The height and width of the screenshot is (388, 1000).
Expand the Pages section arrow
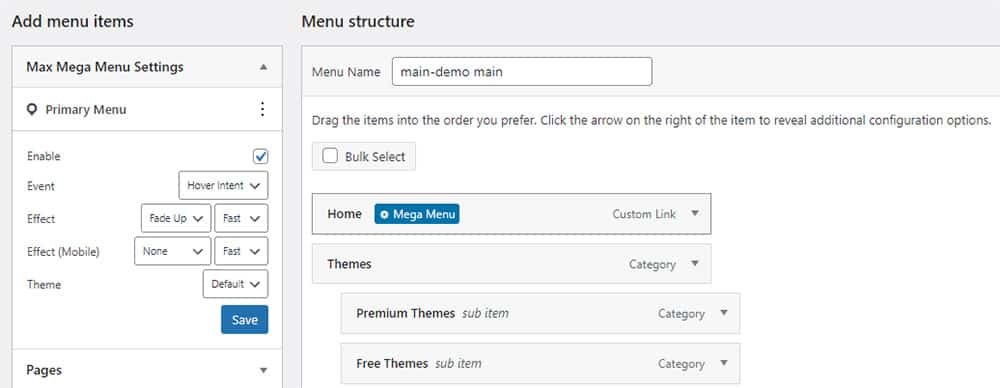pyautogui.click(x=263, y=370)
